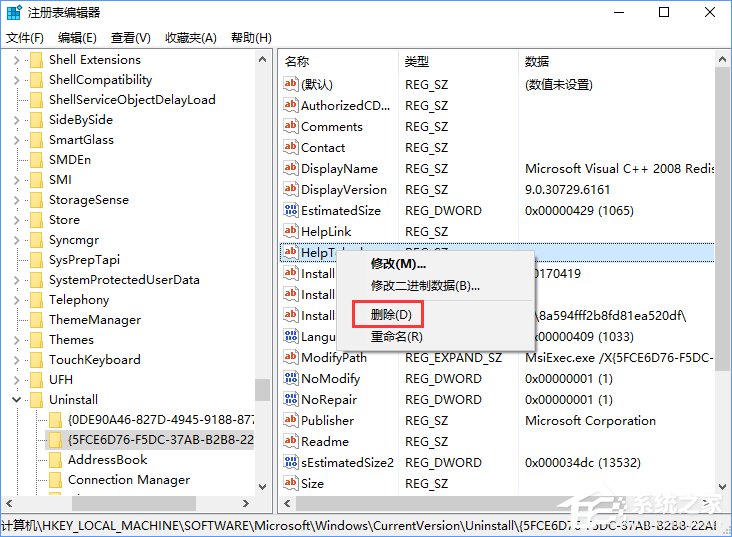Open the 收藏夹(A) menu
The width and height of the screenshot is (732, 537).
click(x=191, y=37)
